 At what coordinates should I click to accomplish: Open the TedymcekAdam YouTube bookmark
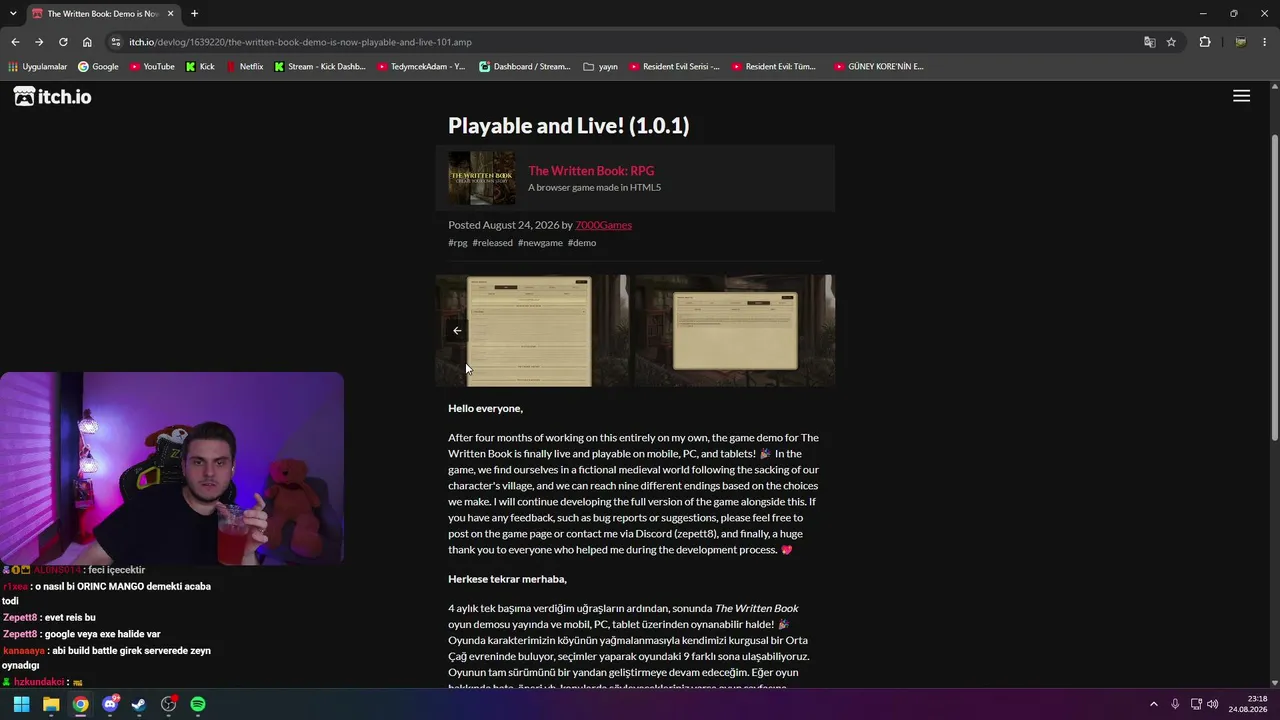click(421, 67)
